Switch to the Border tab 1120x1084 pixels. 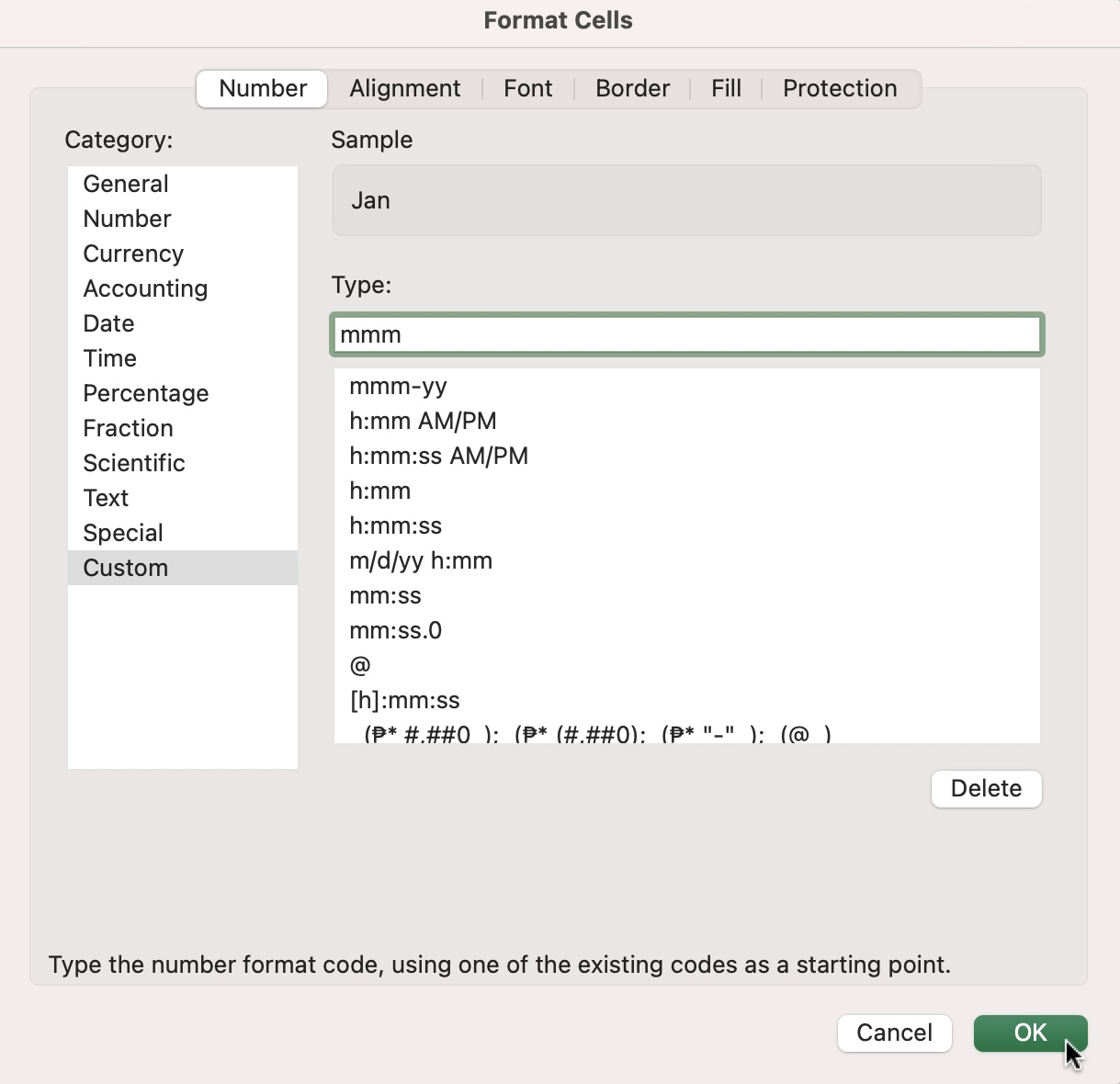632,89
